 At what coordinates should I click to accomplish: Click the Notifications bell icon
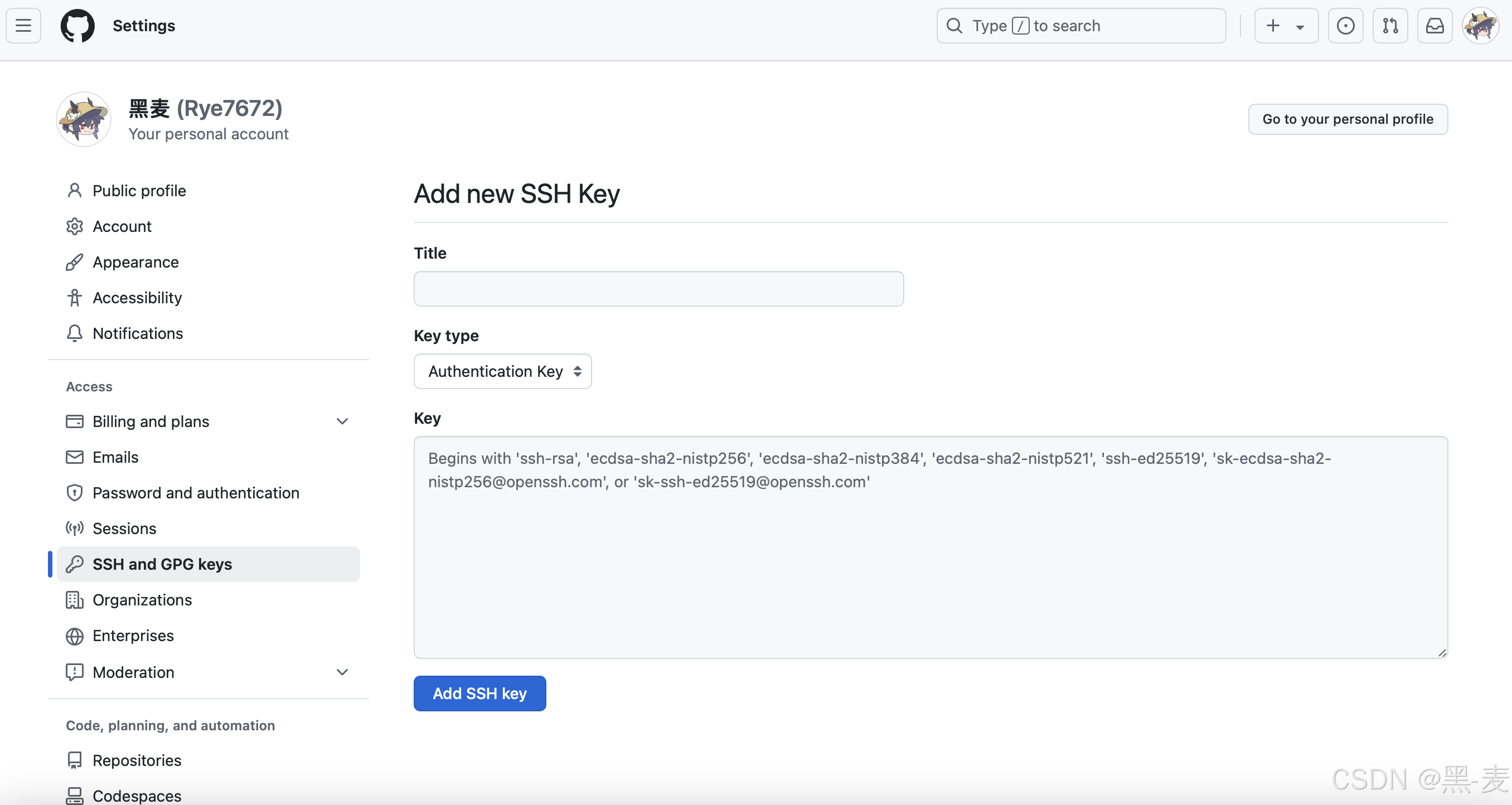tap(75, 333)
